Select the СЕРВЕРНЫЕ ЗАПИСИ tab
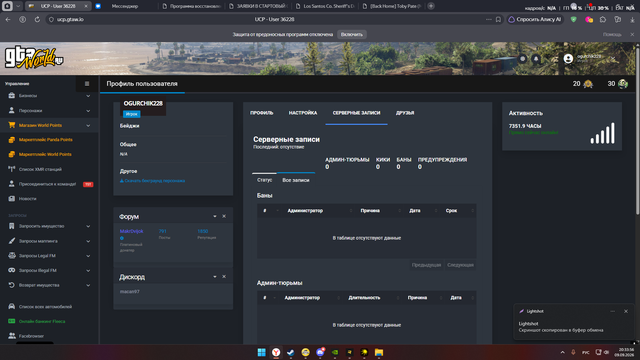The image size is (640, 360). point(356,113)
